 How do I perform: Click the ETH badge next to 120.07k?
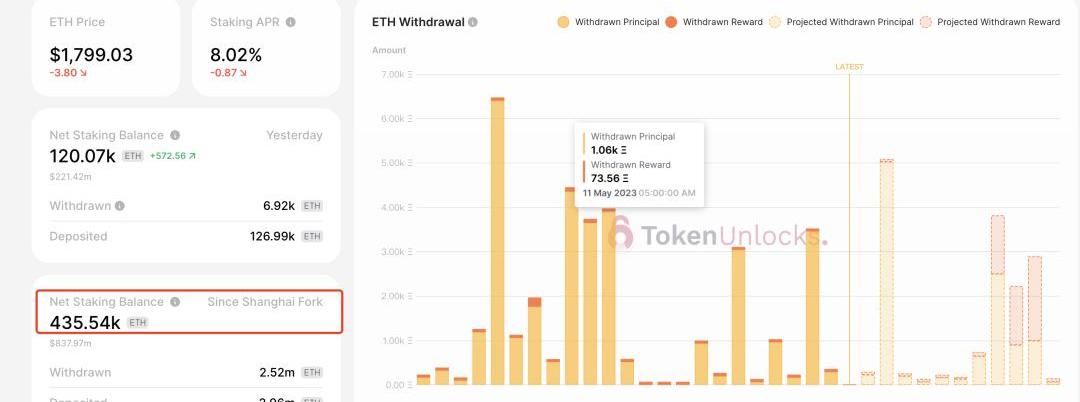[x=133, y=156]
